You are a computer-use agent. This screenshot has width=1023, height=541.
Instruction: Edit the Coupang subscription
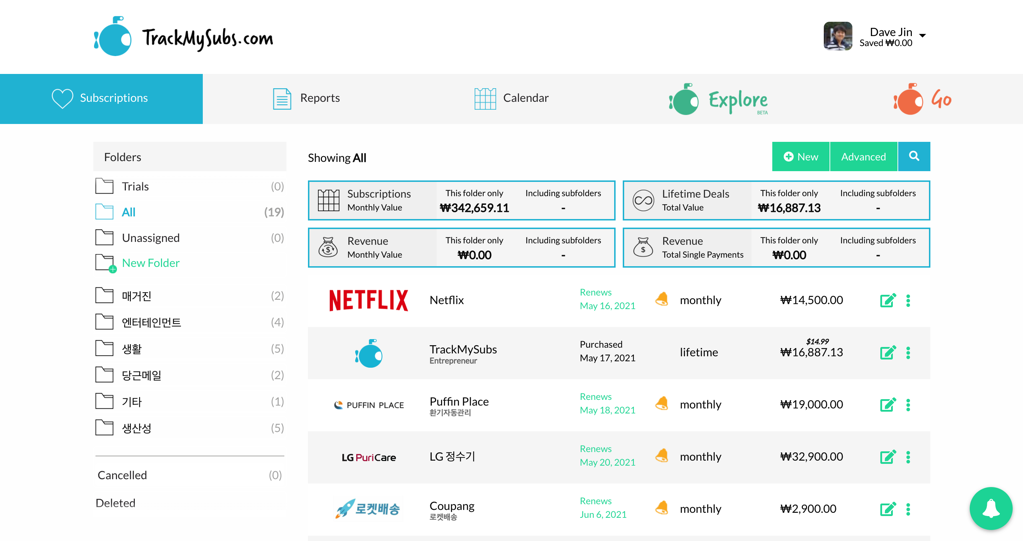click(x=887, y=509)
